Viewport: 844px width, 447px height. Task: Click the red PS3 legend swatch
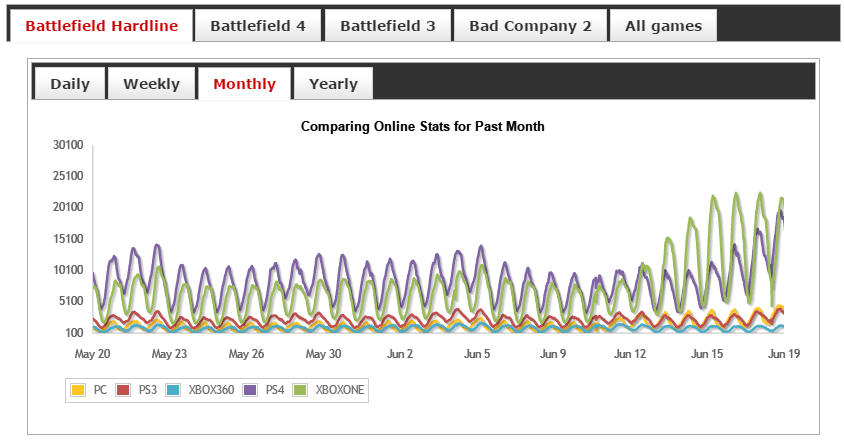(x=124, y=390)
